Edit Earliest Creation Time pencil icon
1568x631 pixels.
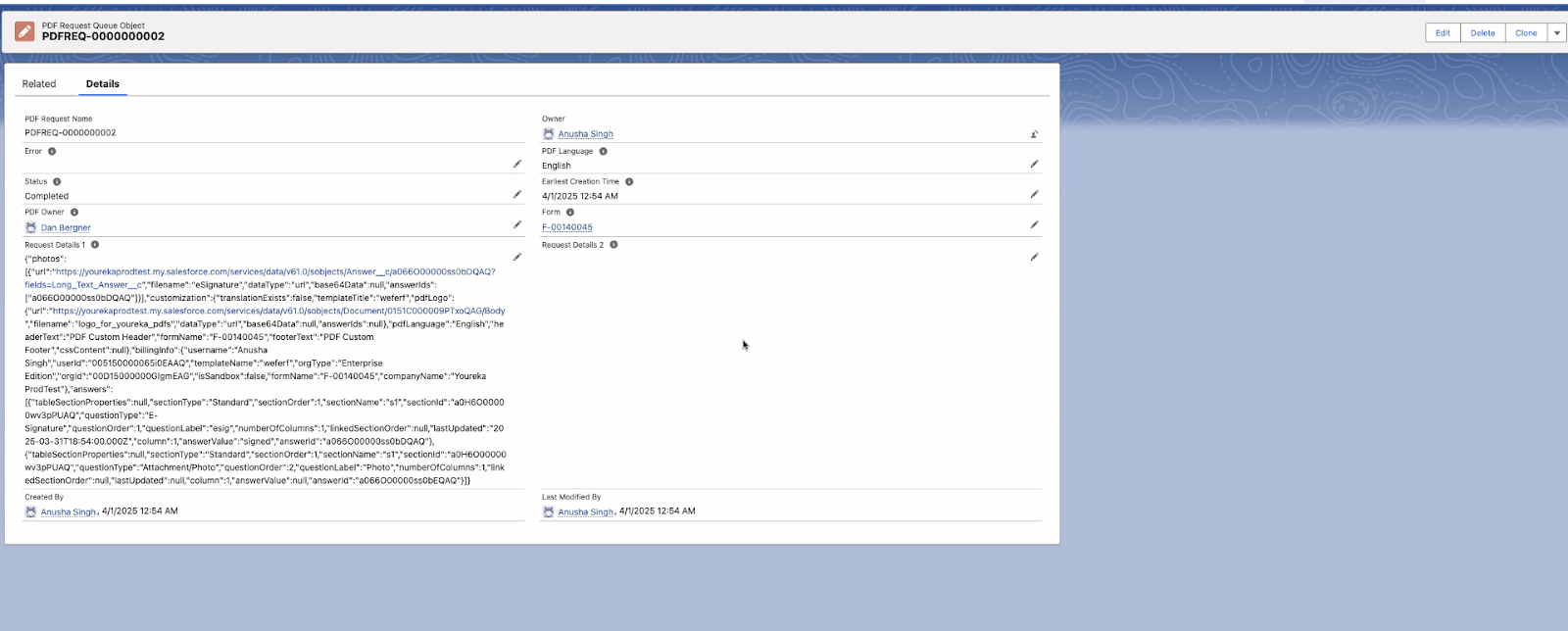(x=1034, y=194)
